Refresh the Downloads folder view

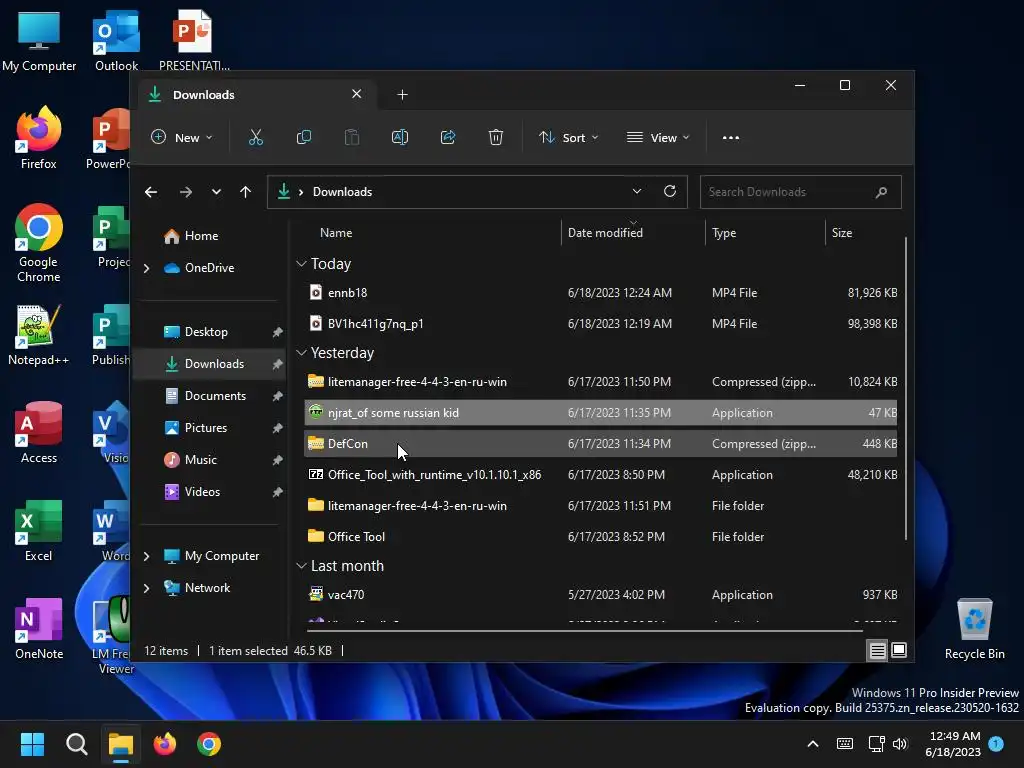pos(670,191)
